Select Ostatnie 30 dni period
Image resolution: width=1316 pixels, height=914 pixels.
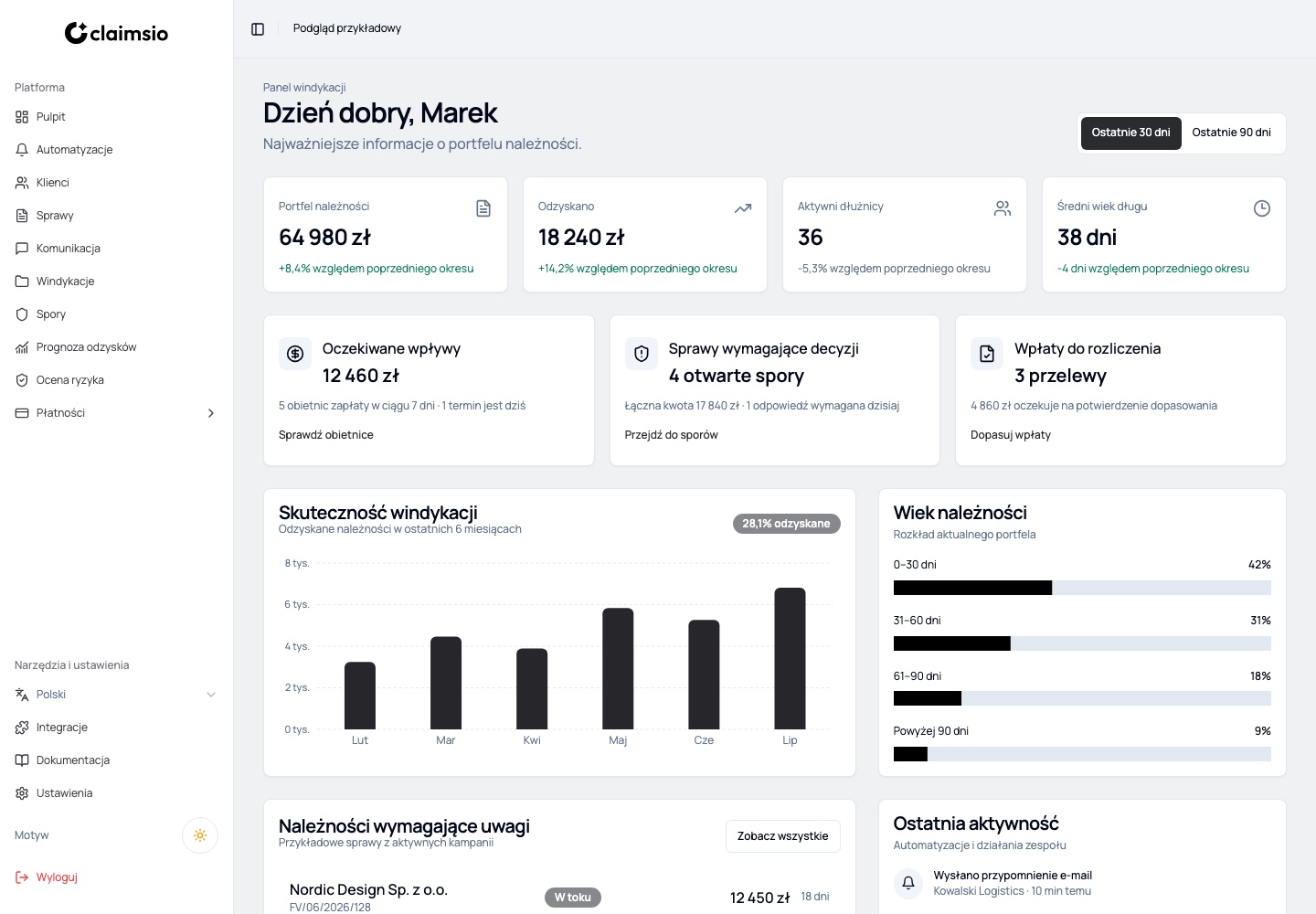pyautogui.click(x=1130, y=133)
